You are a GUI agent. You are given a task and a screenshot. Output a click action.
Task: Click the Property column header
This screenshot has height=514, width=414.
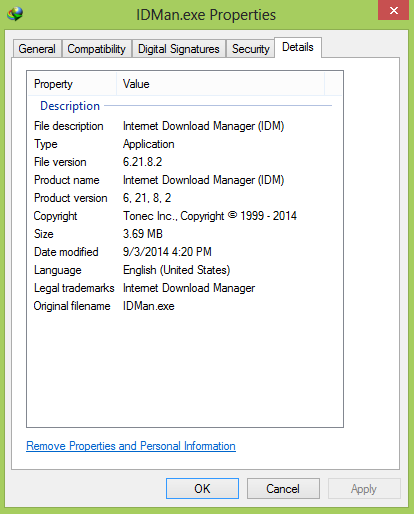pos(72,84)
